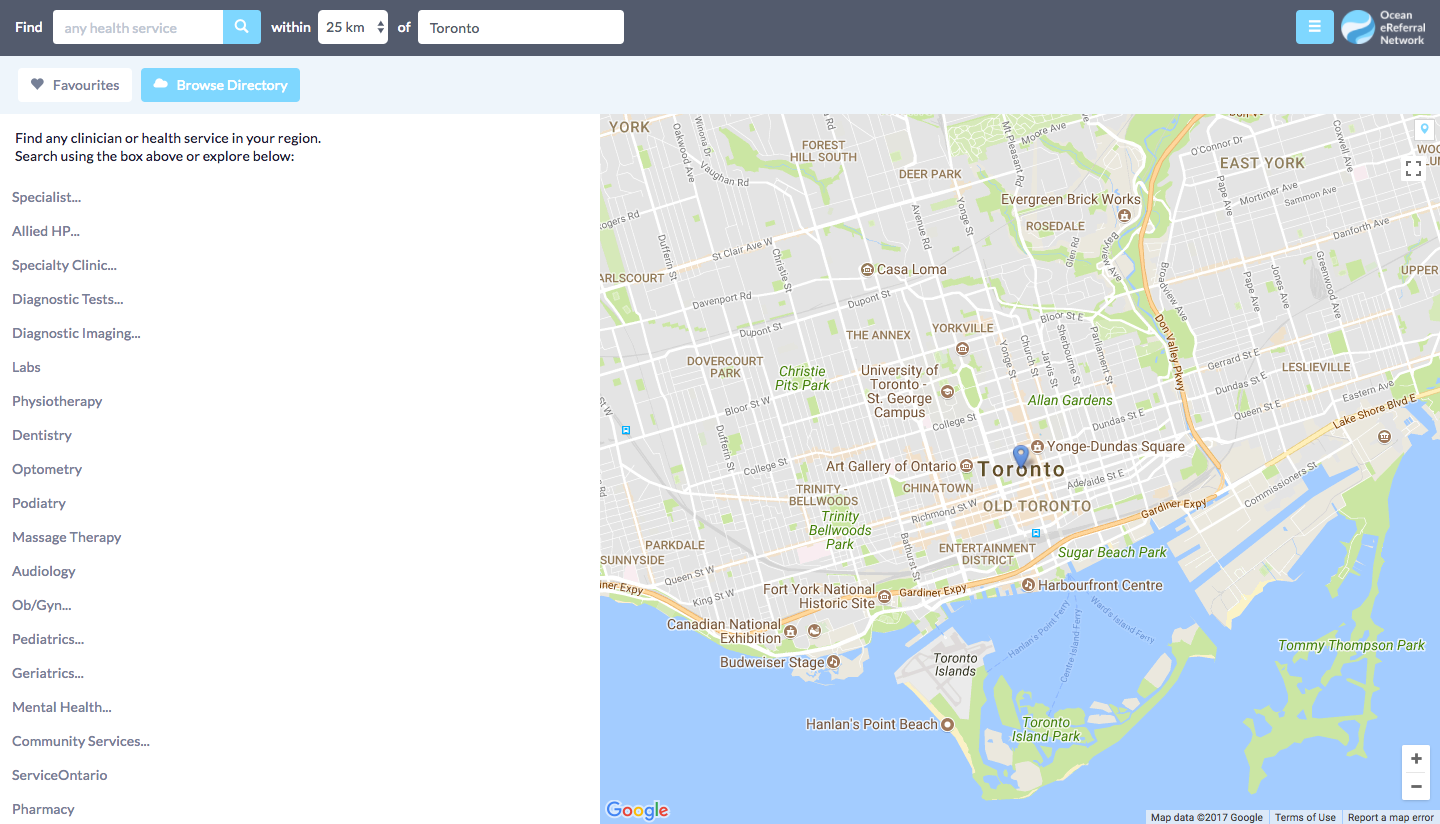Open the Pharmacy listing
Viewport: 1440px width, 824px height.
[43, 809]
